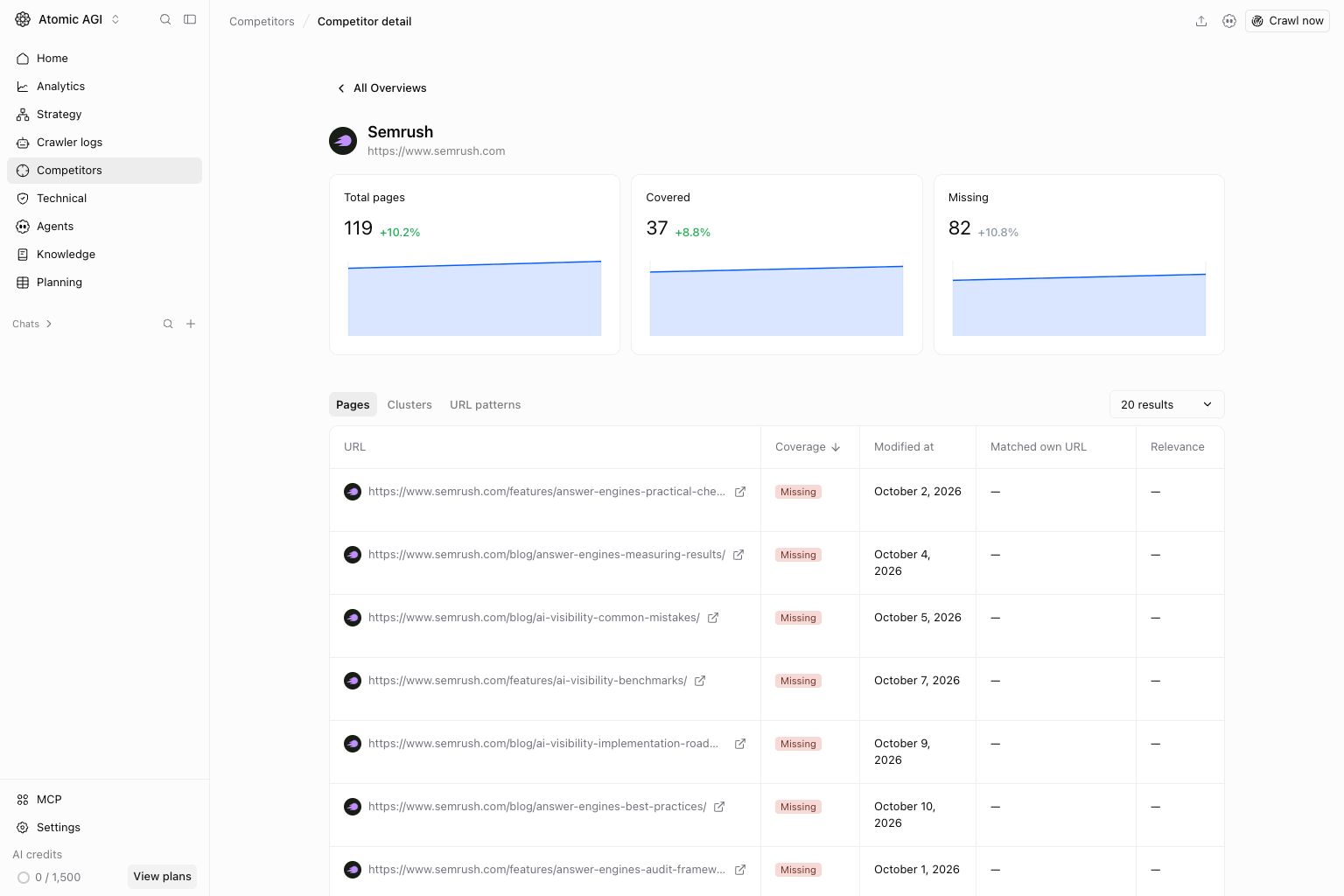Screen dimensions: 1344x896
Task: Open Crawler logs section
Action: pos(104,143)
